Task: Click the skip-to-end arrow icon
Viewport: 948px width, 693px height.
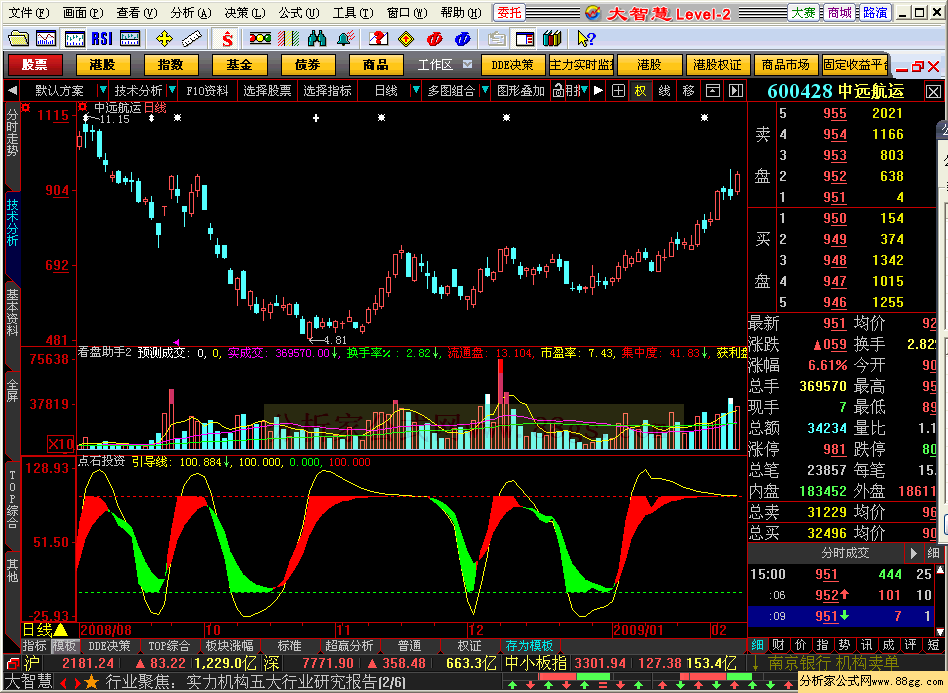Action: [x=736, y=91]
